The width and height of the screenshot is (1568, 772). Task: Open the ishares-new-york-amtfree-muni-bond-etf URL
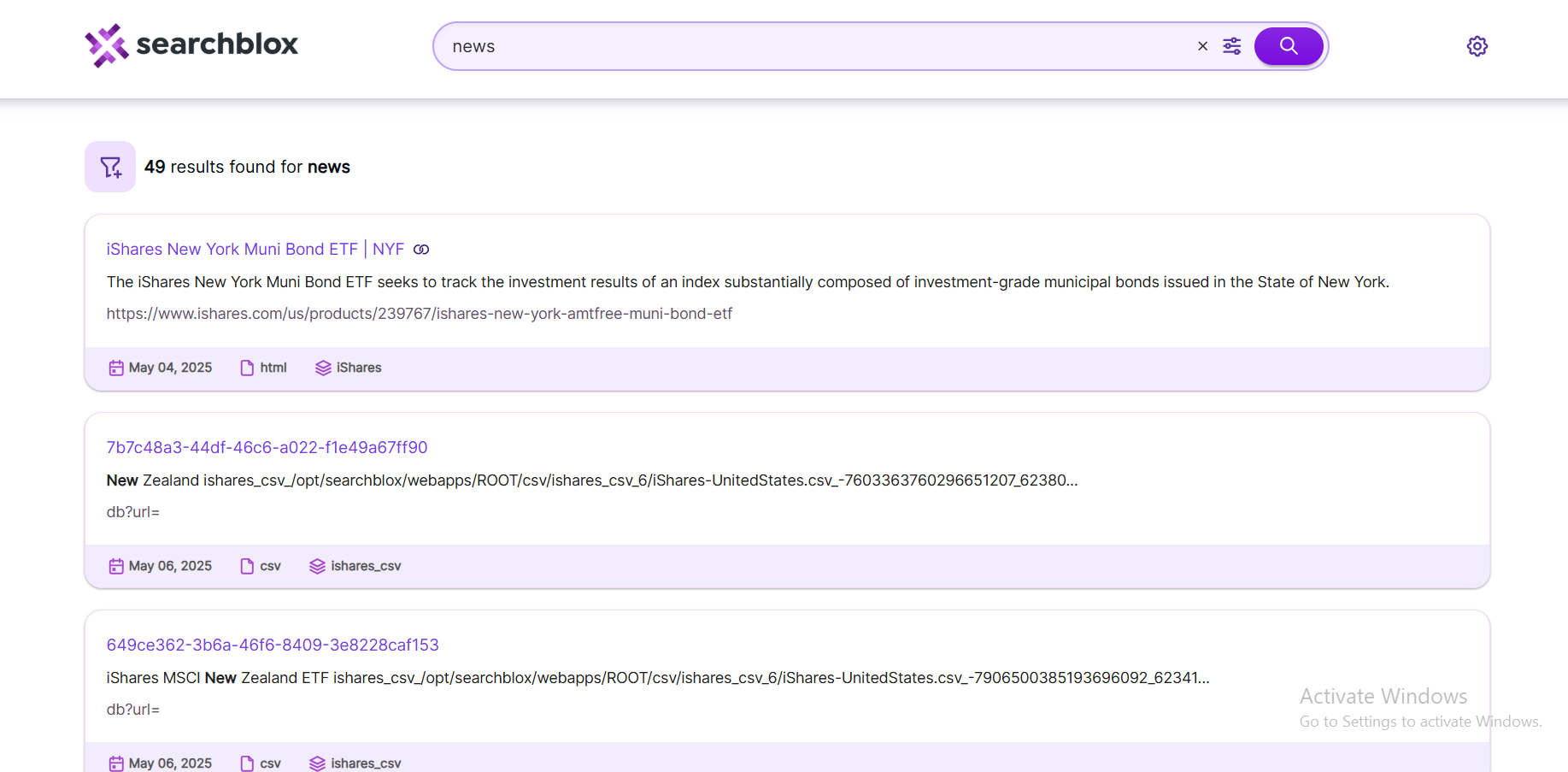[419, 314]
